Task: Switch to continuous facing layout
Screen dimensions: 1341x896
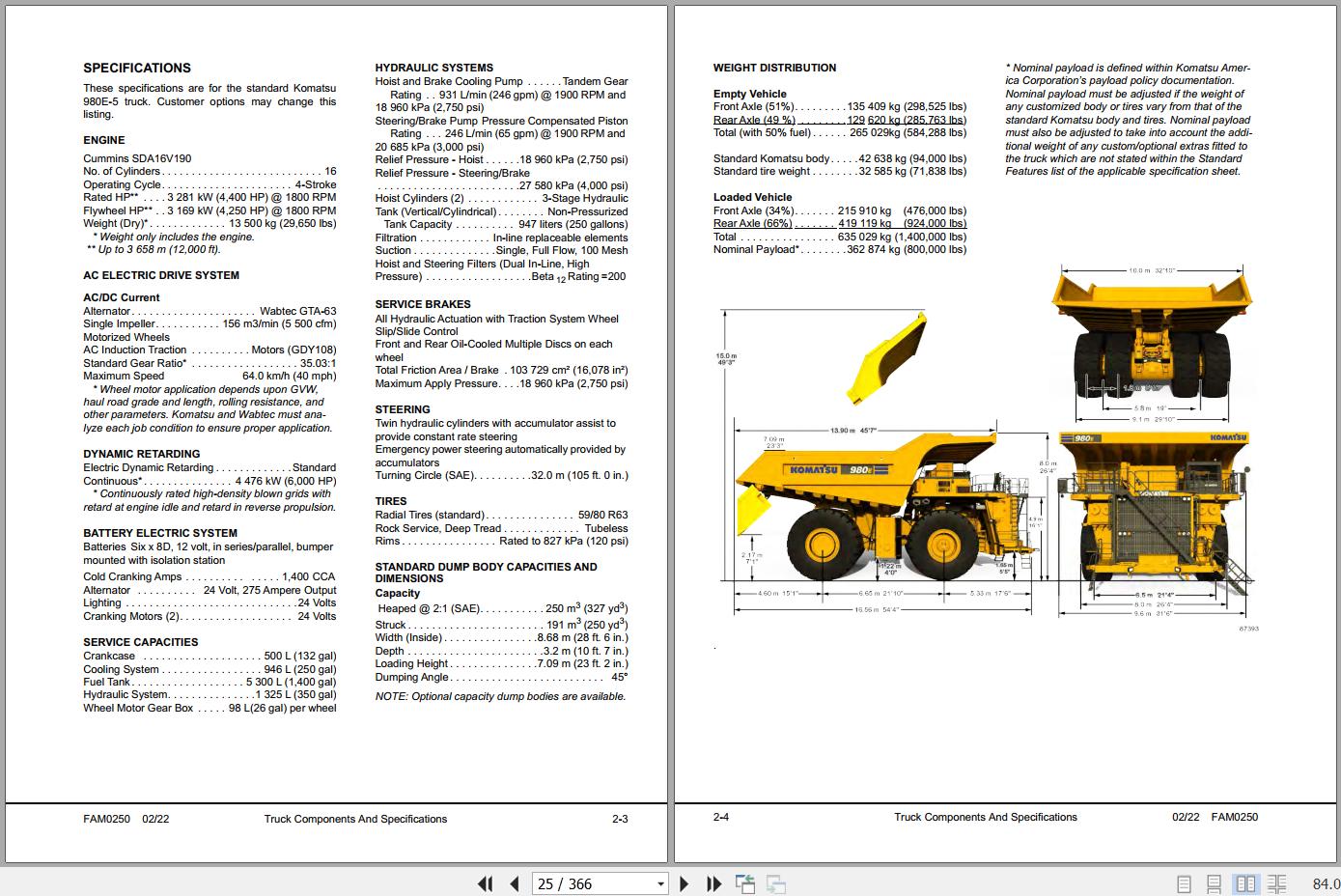Action: tap(1276, 883)
